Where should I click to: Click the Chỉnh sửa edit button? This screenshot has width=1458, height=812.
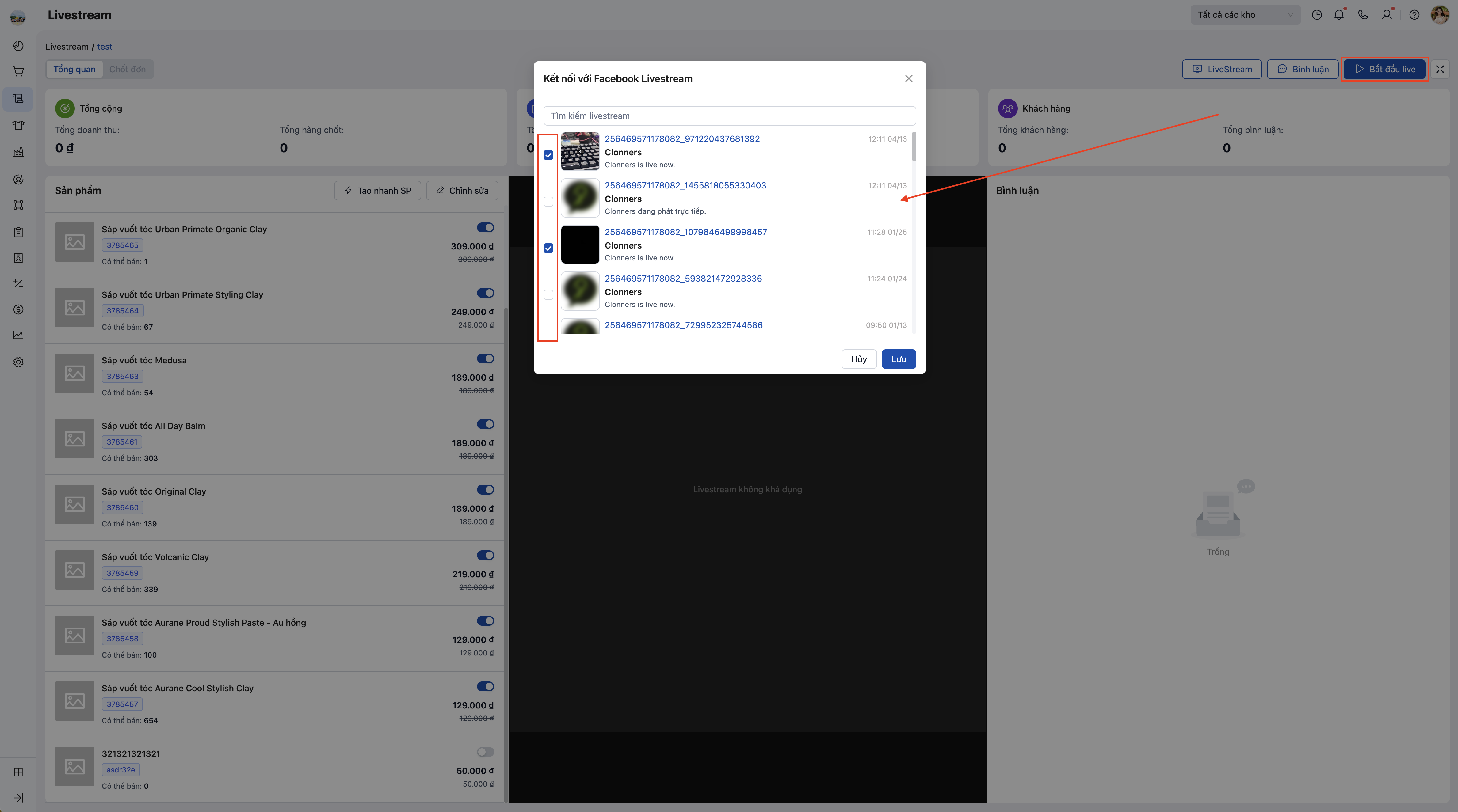click(x=462, y=191)
